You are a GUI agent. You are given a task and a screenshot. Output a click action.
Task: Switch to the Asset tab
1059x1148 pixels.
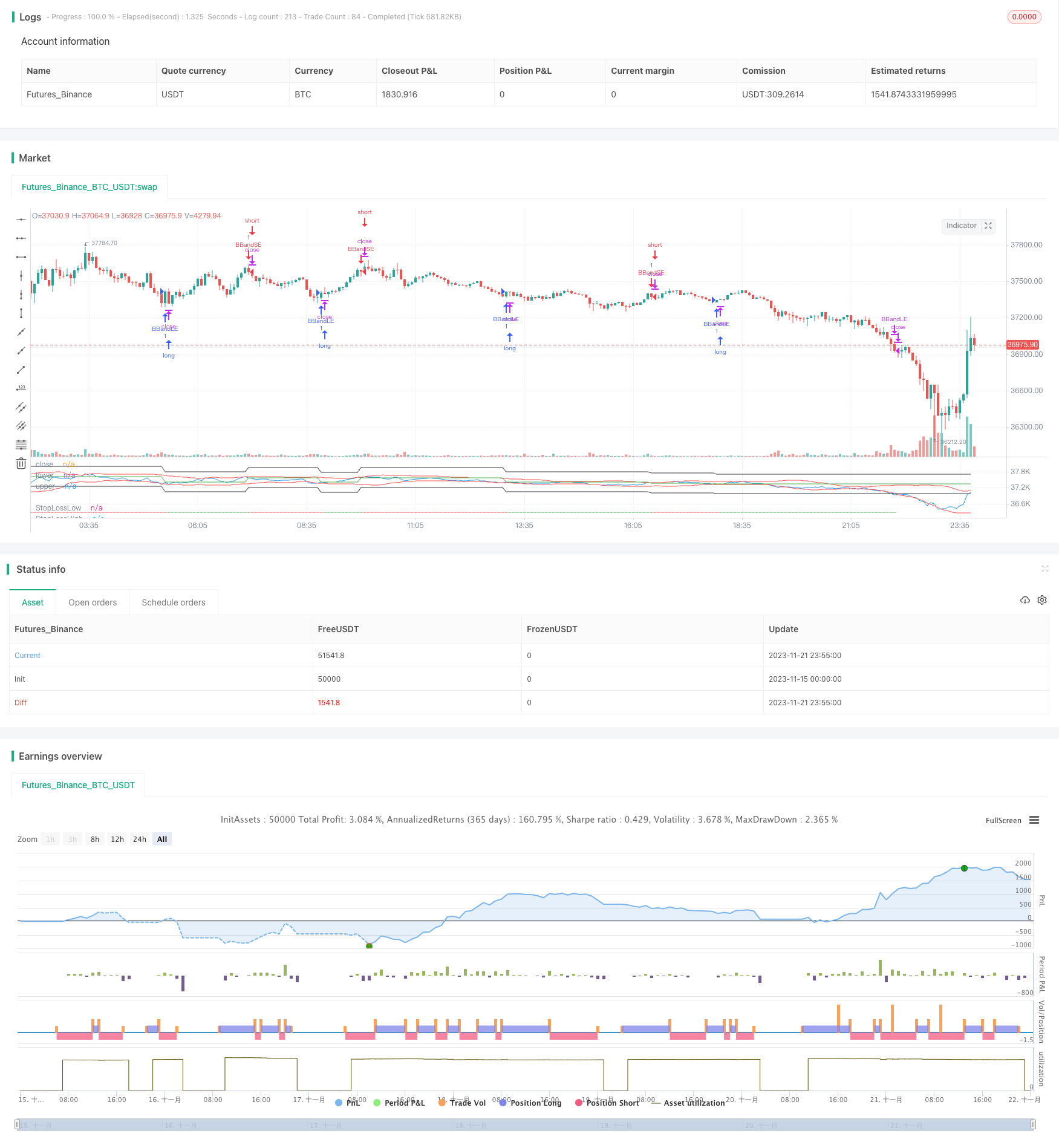[33, 602]
